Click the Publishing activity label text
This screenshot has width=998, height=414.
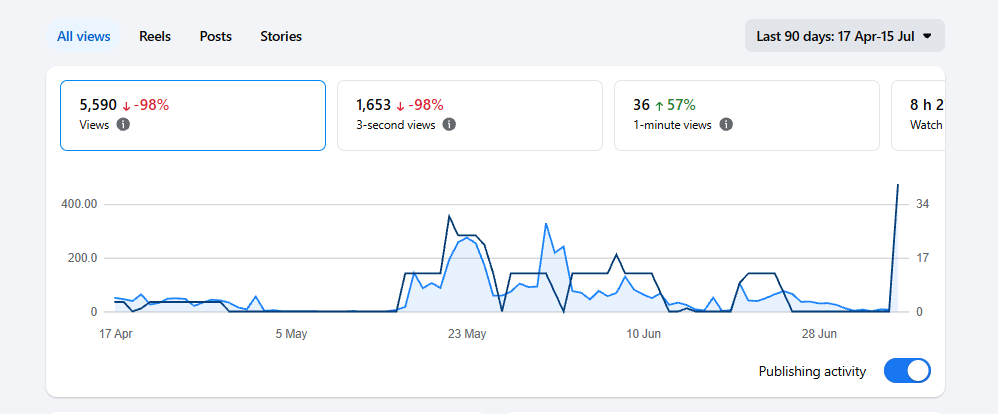pyautogui.click(x=812, y=371)
